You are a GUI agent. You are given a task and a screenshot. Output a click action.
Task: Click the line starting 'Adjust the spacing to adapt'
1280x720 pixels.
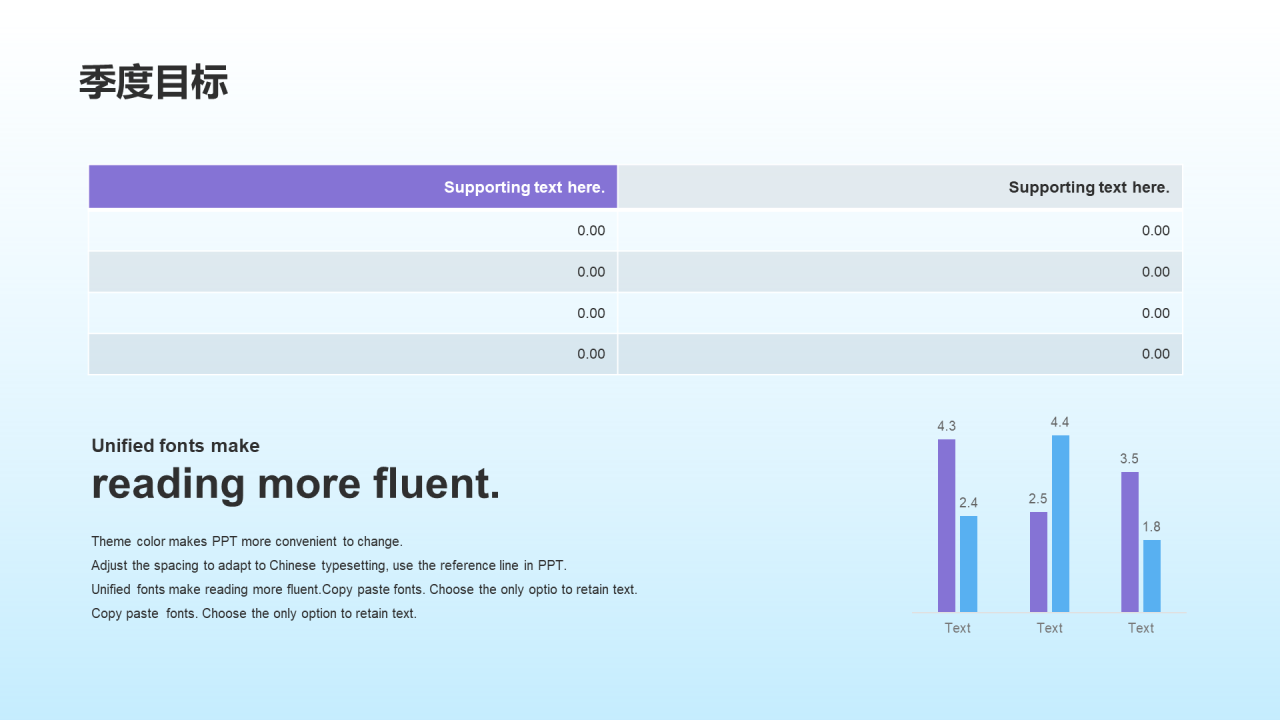click(329, 566)
